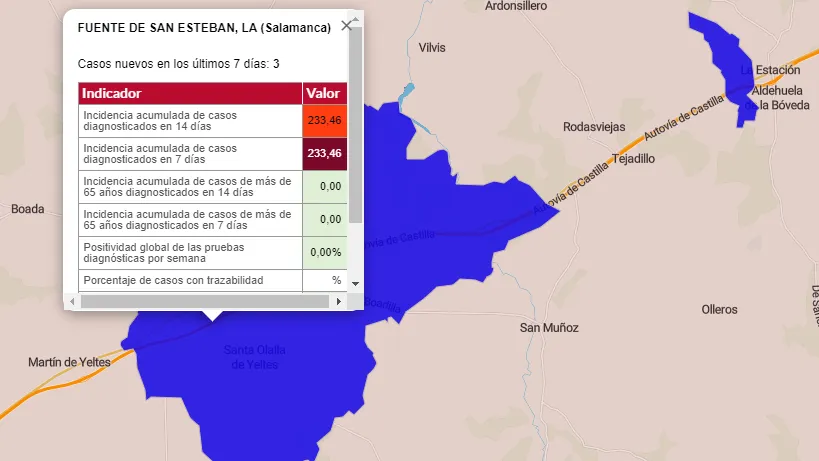The image size is (819, 461).
Task: Click the horizontal scrollbar left arrow
Action: [72, 301]
